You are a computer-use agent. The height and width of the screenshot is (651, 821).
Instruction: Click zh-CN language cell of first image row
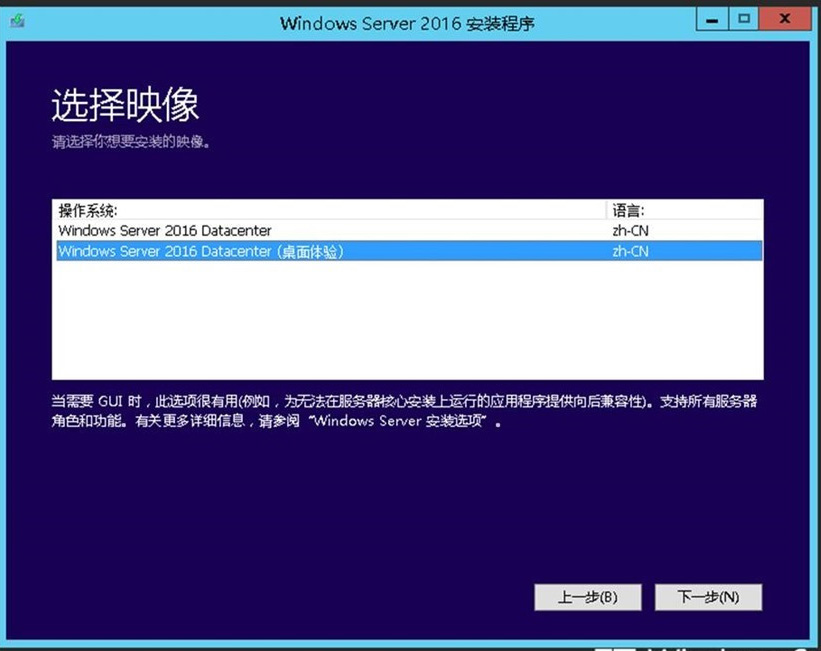630,231
